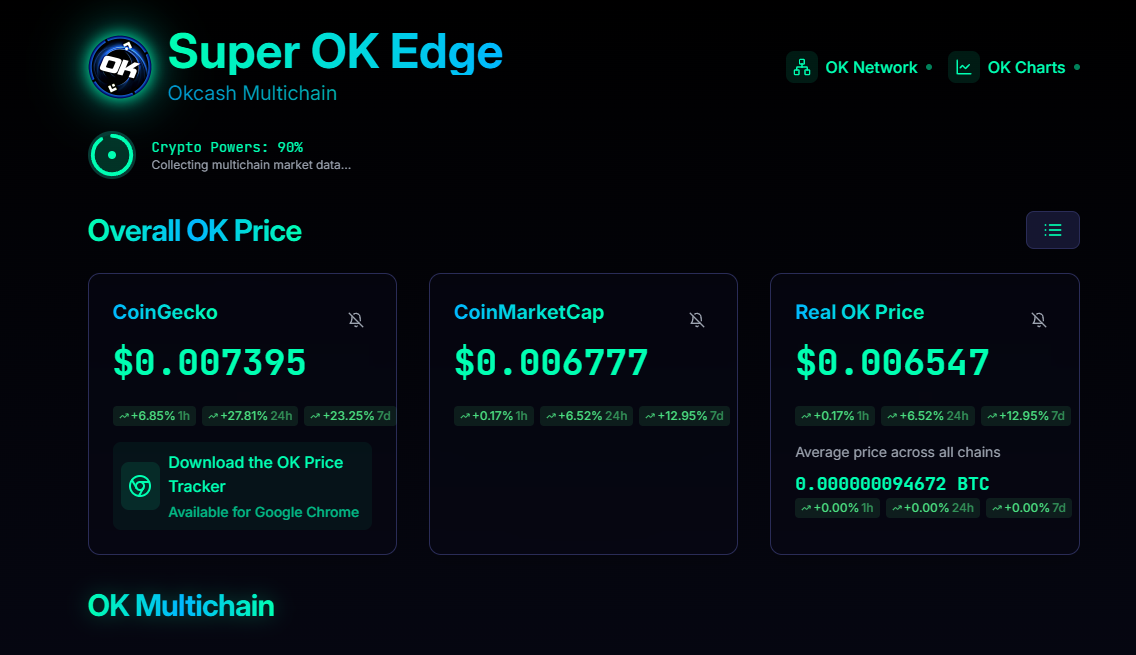Click the +27.81% 24h CoinGecko badge
1136x655 pixels.
249,416
